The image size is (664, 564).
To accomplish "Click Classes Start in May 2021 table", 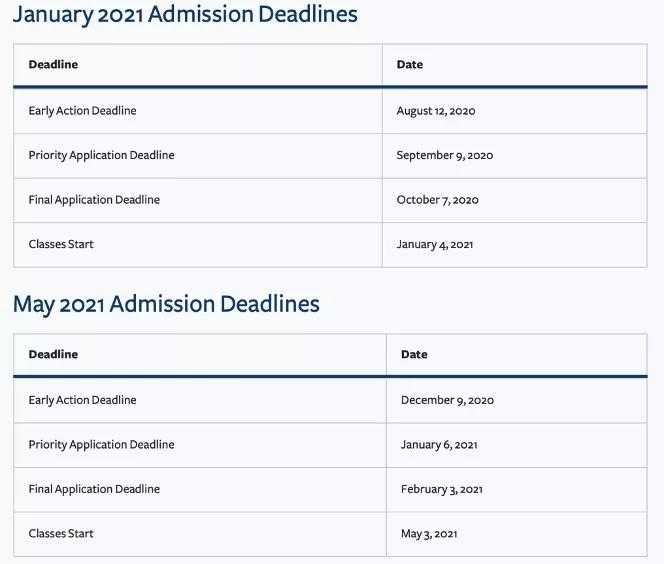I will pos(61,533).
